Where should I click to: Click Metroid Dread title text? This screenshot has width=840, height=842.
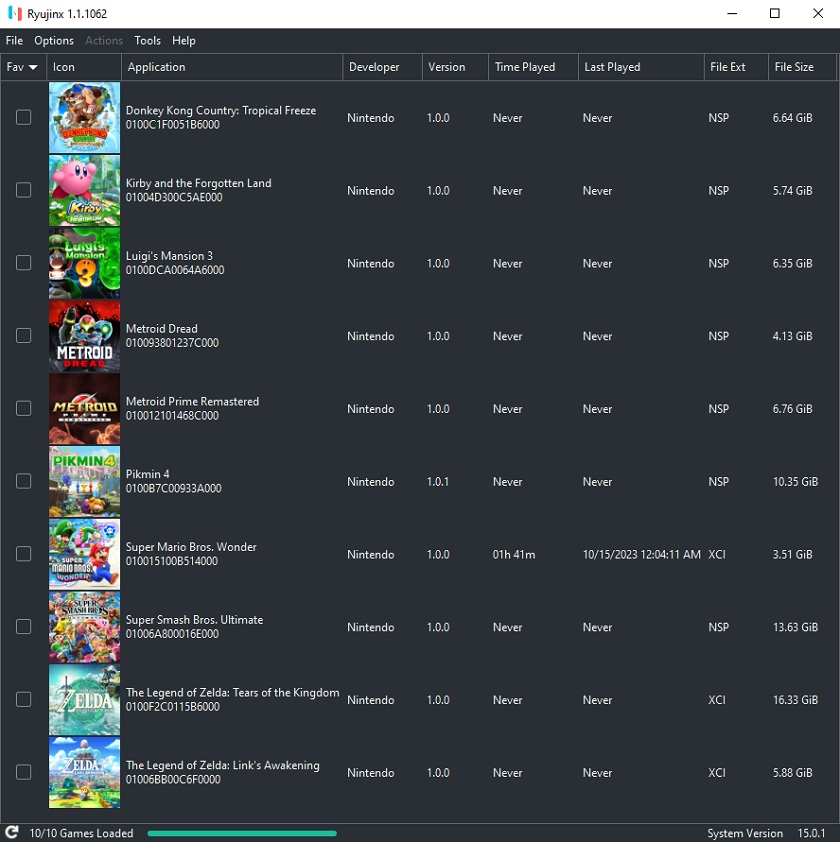(x=162, y=329)
